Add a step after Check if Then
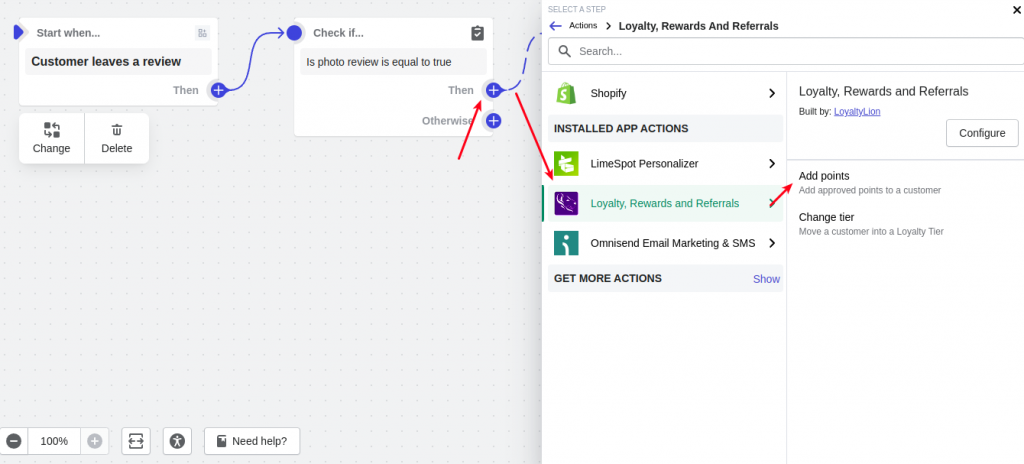 pos(493,90)
